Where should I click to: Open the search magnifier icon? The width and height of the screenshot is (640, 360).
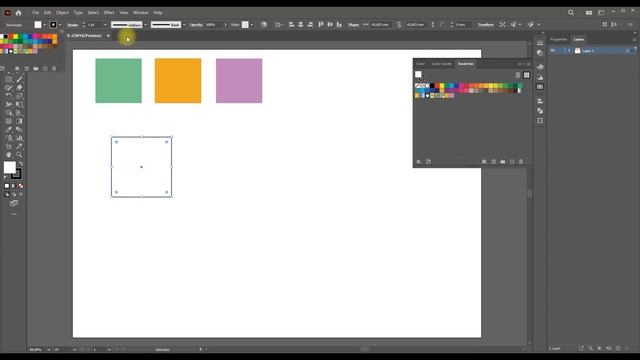(x=571, y=13)
